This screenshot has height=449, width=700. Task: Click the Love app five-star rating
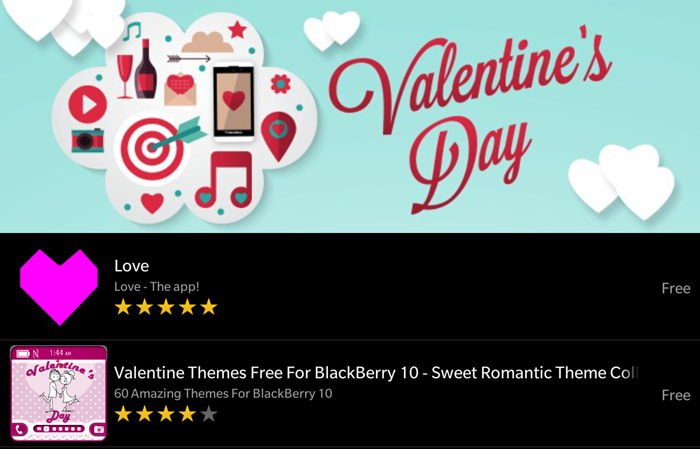coord(165,307)
